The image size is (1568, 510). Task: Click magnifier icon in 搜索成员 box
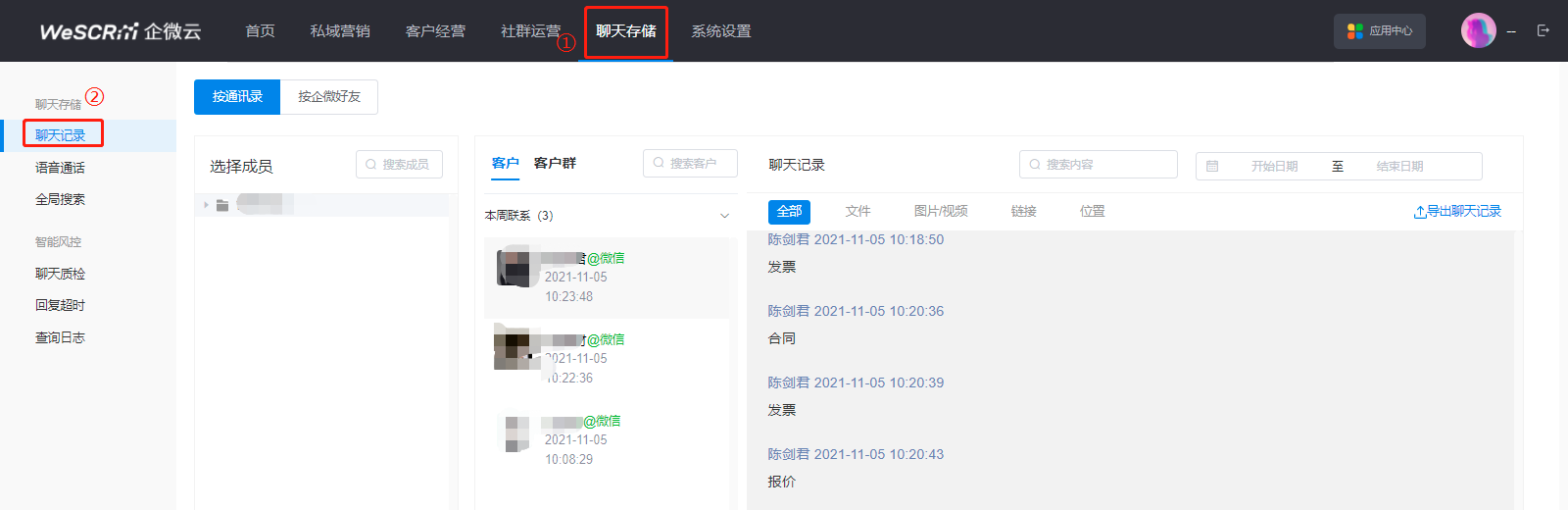tap(371, 165)
